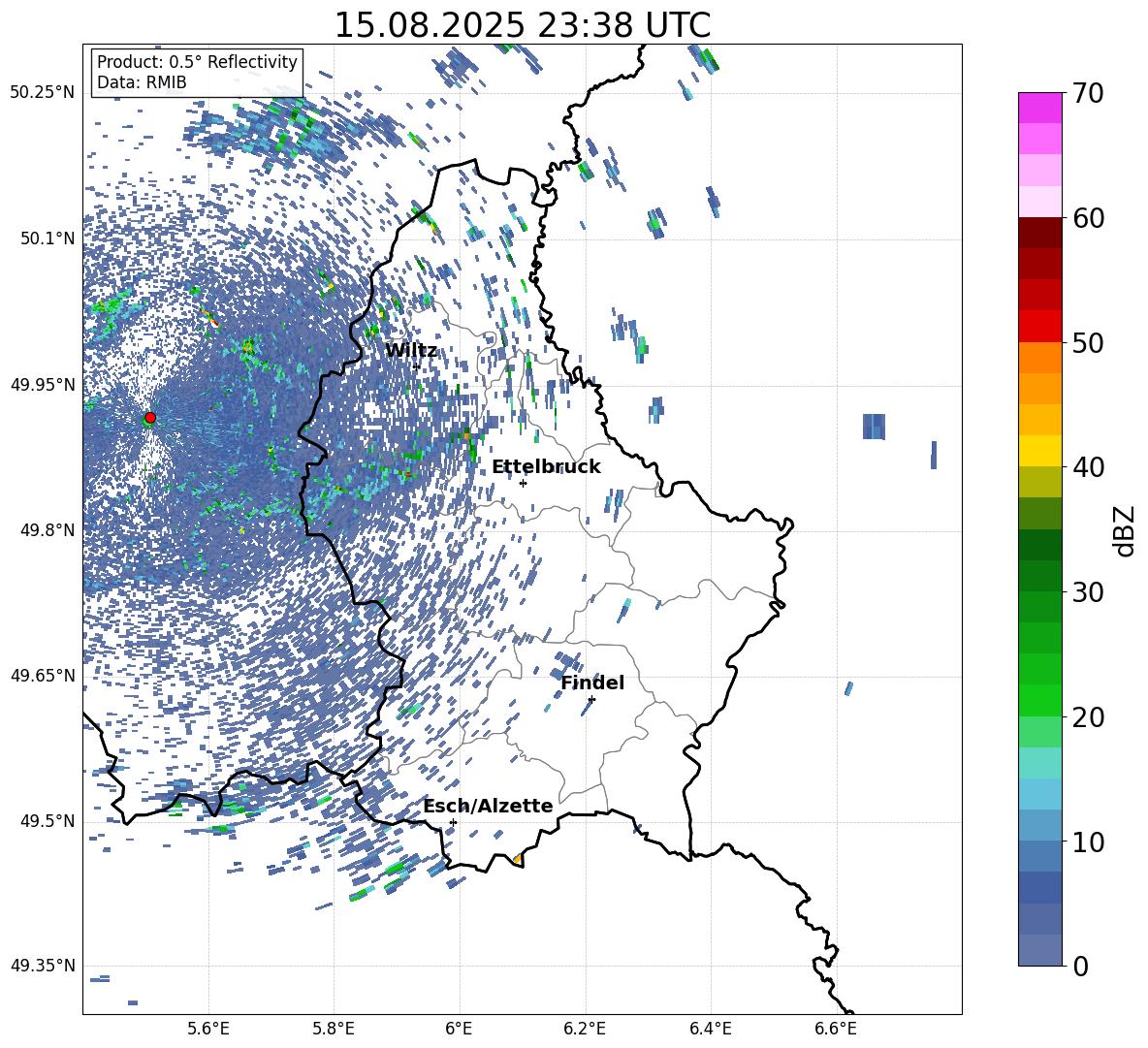This screenshot has width=1148, height=1048.
Task: Click the Findel location cross marker
Action: click(591, 699)
